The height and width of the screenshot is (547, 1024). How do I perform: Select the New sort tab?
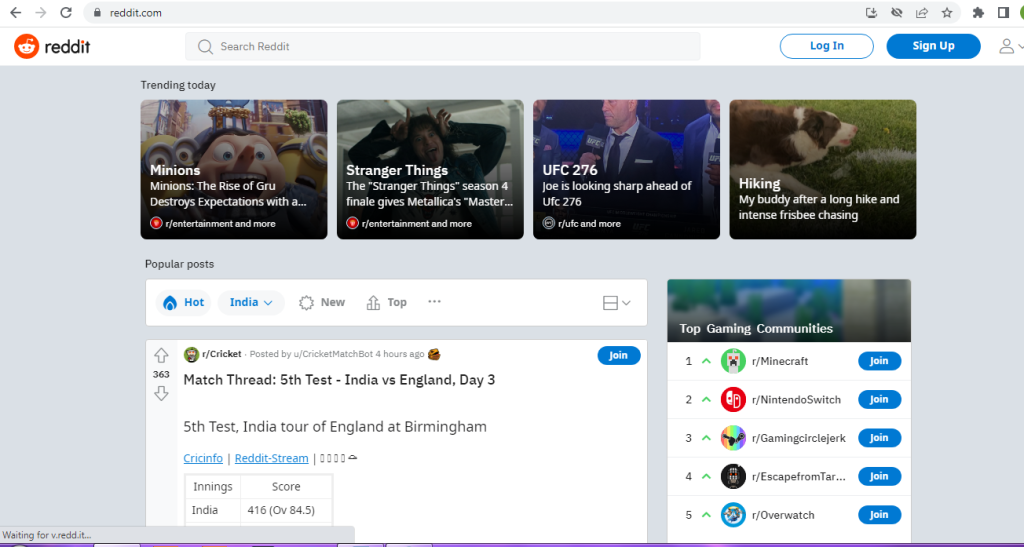click(x=322, y=302)
